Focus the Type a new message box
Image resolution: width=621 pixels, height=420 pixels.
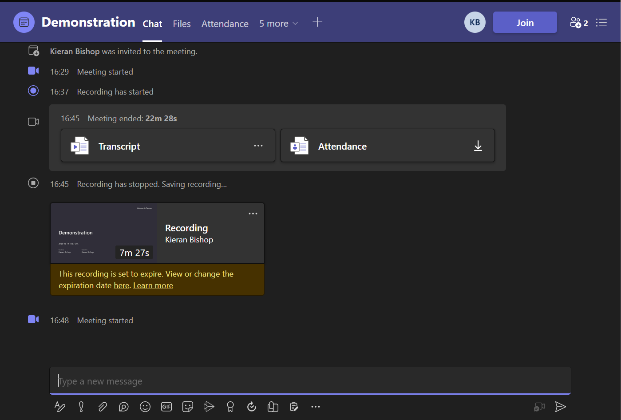(310, 381)
